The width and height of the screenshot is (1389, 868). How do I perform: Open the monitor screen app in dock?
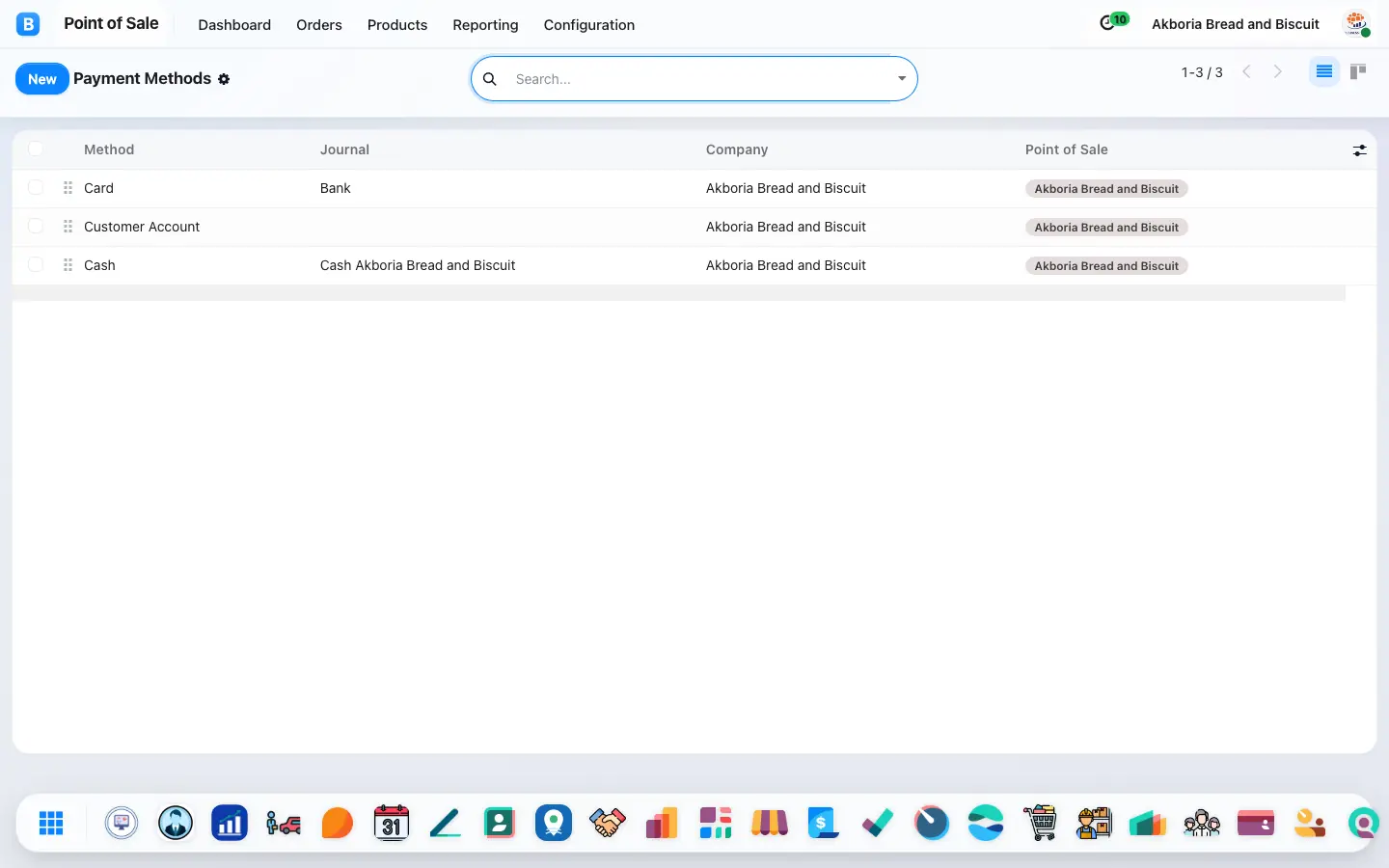click(x=122, y=823)
